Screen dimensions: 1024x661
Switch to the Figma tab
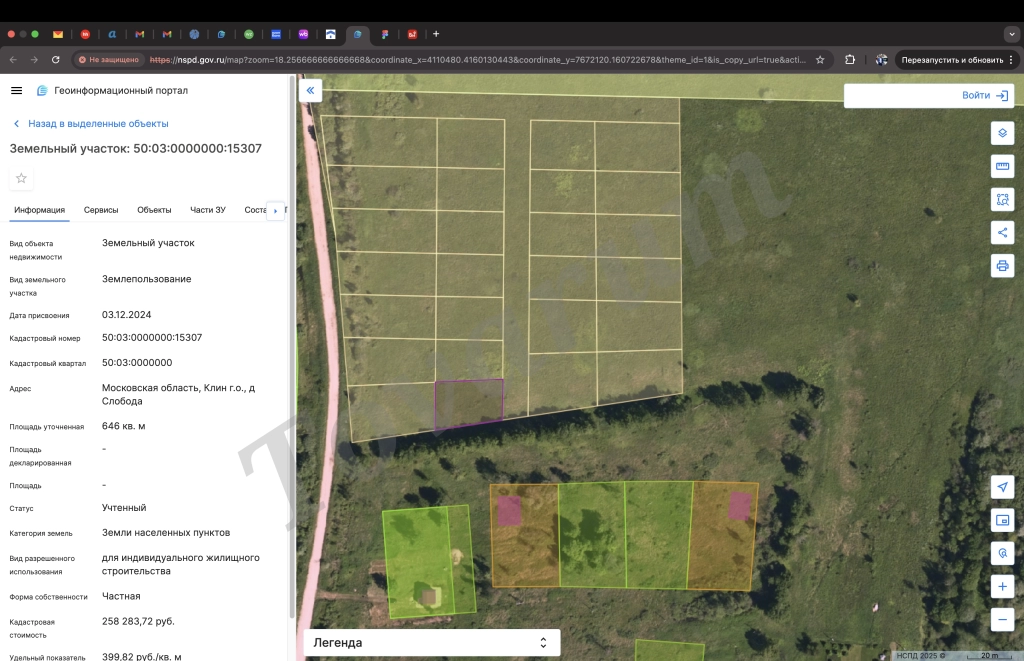pyautogui.click(x=385, y=34)
